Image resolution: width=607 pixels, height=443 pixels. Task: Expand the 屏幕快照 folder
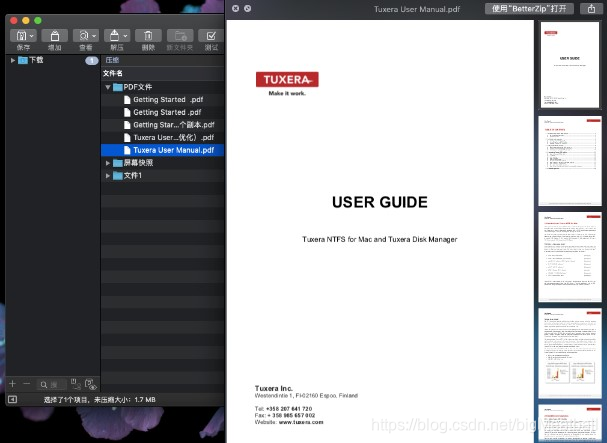(108, 163)
